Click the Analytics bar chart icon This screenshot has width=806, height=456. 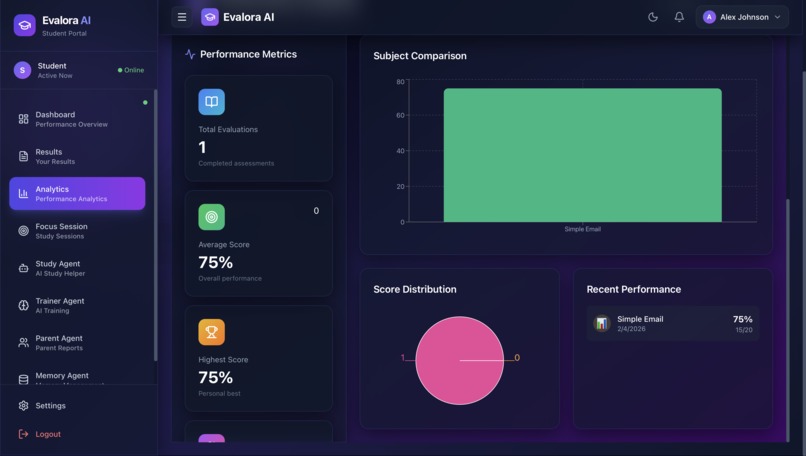click(23, 194)
